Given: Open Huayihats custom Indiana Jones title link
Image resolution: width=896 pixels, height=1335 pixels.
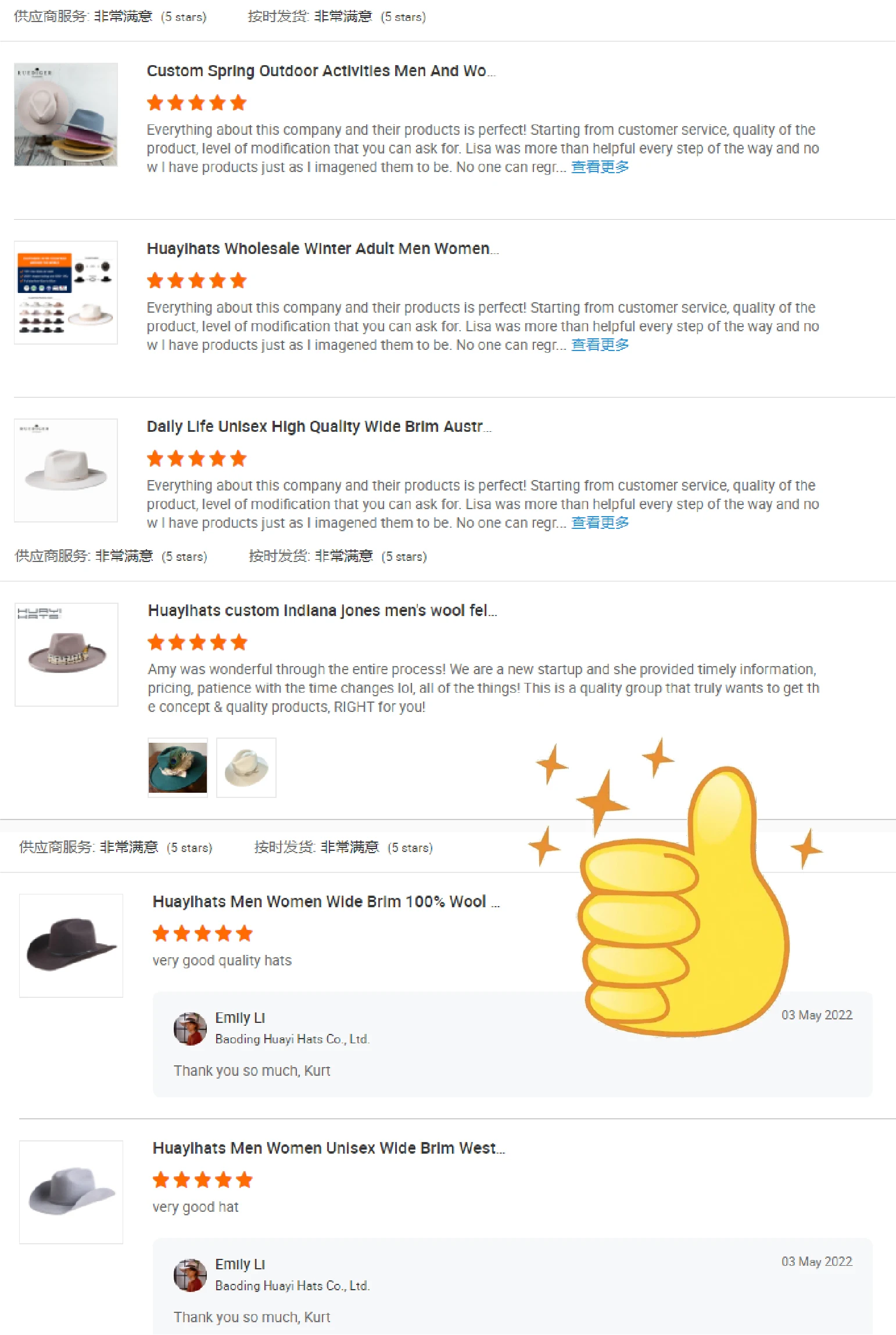Looking at the screenshot, I should [322, 611].
